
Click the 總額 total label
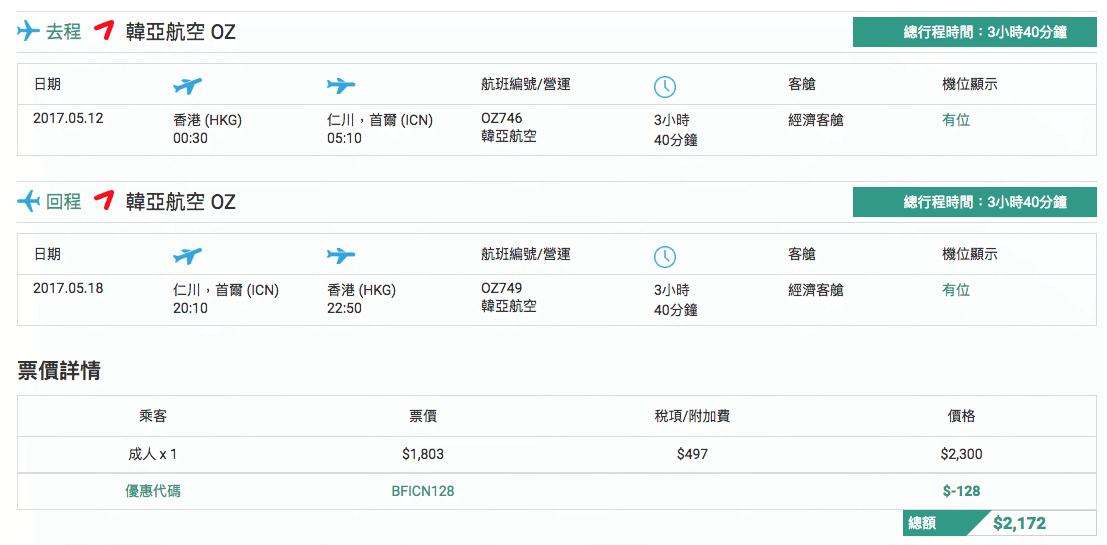coord(922,524)
